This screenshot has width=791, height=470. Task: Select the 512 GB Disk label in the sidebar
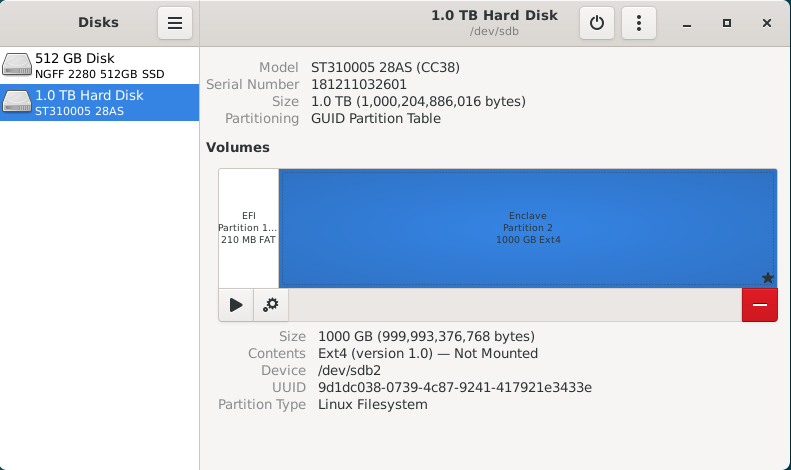click(75, 58)
